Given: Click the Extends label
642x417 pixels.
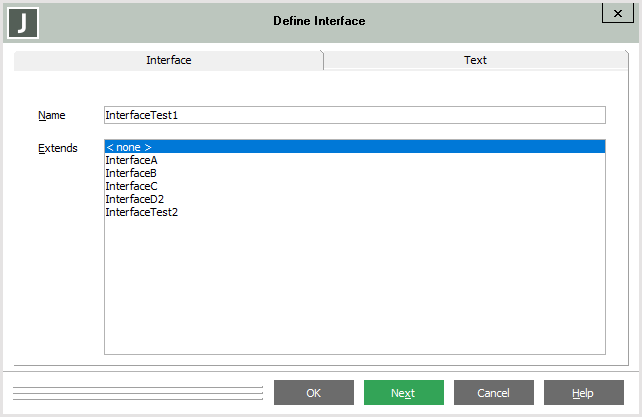Looking at the screenshot, I should coord(57,148).
